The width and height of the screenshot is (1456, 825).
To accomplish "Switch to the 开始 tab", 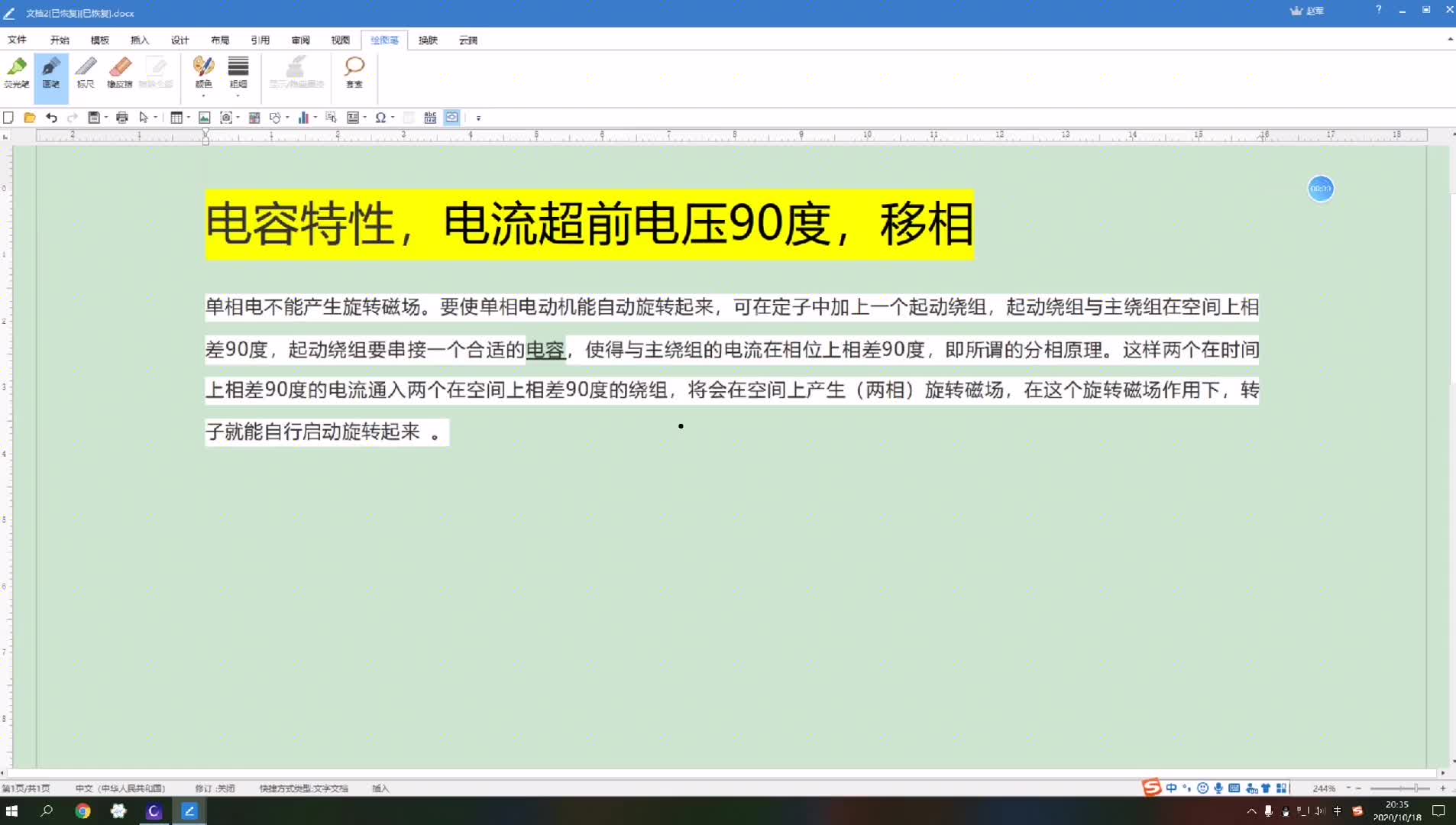I will pos(60,40).
